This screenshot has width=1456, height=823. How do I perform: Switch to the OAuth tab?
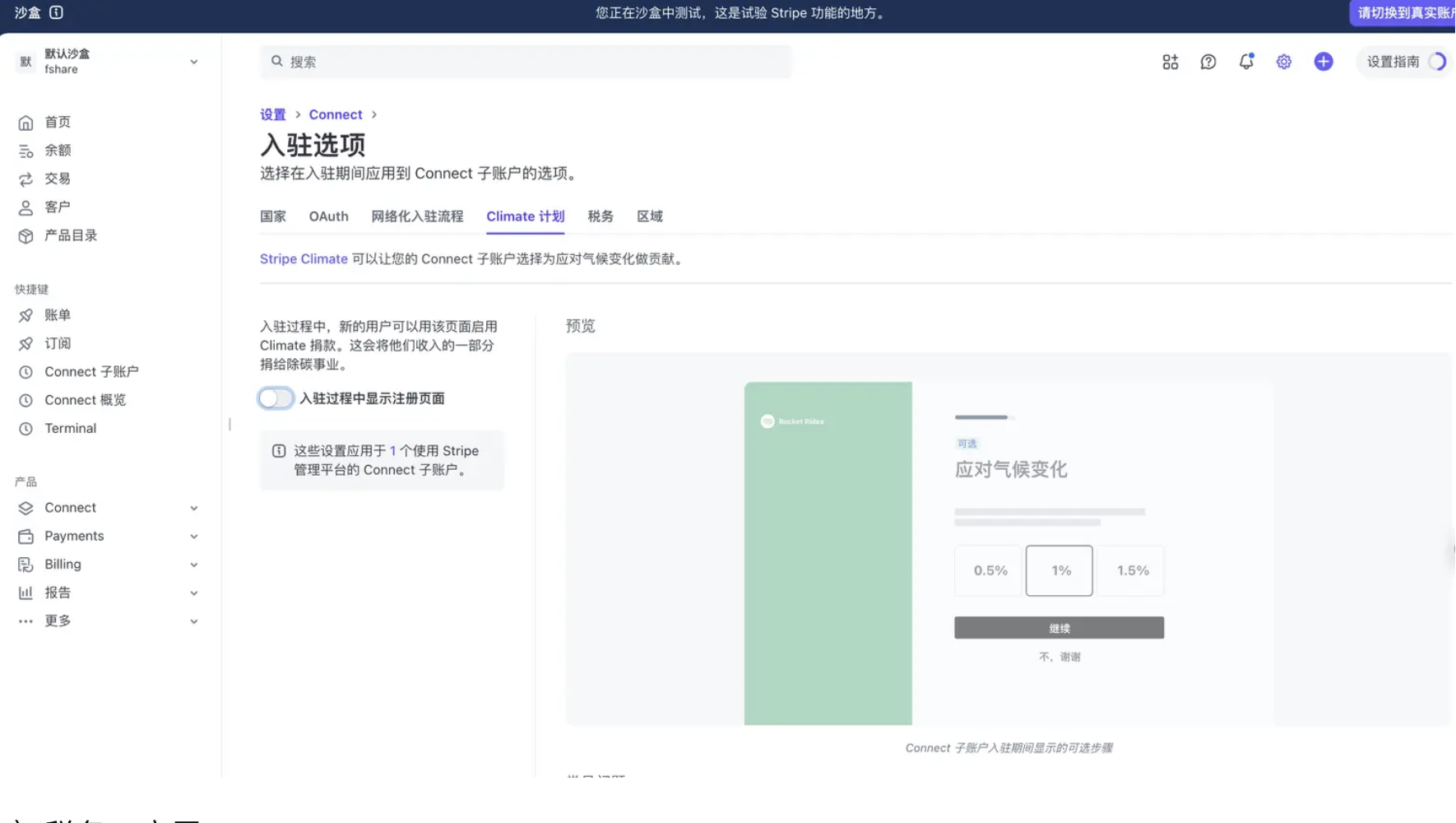click(329, 216)
